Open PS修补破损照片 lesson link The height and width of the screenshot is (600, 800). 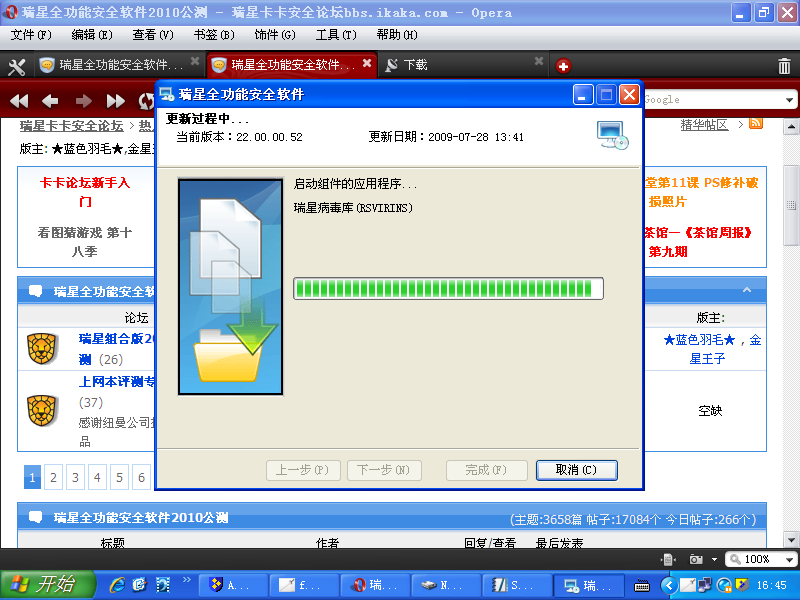[x=702, y=192]
